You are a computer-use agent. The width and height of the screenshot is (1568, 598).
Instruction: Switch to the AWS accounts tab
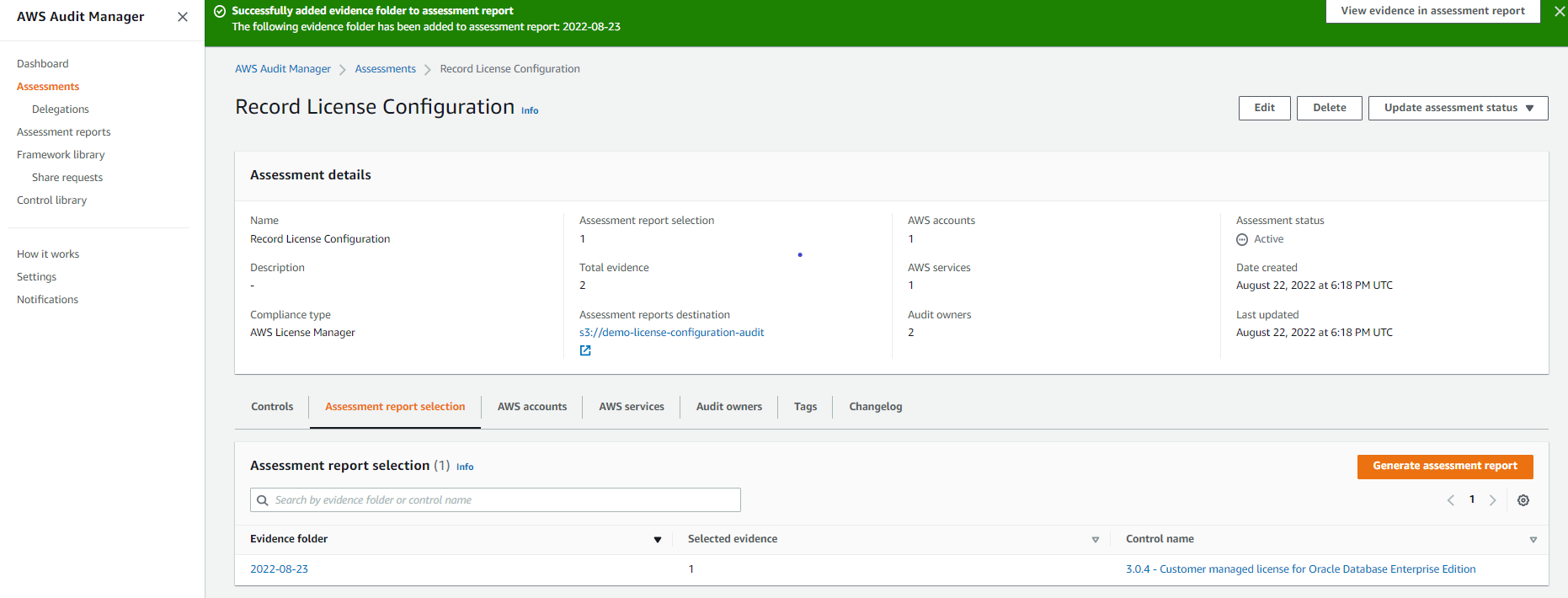coord(532,407)
